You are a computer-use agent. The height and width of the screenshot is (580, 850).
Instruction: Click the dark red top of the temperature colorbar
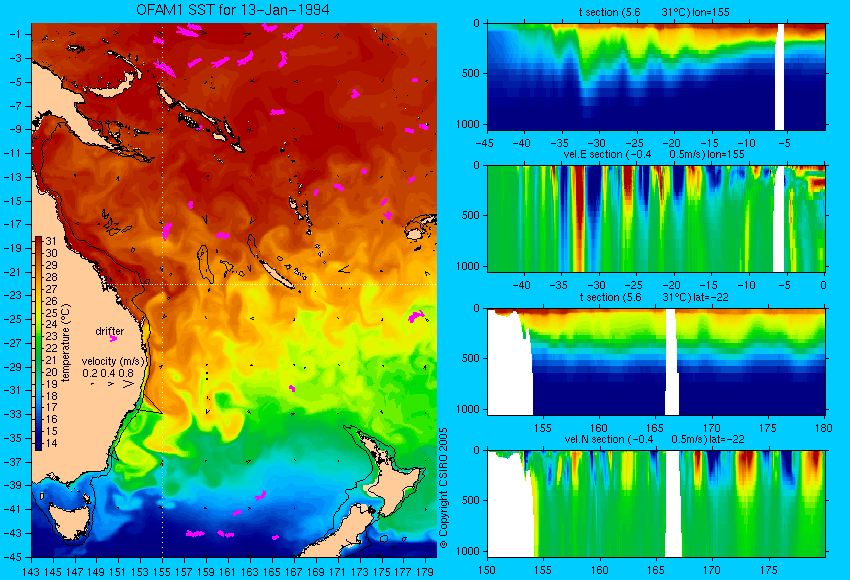[x=38, y=240]
